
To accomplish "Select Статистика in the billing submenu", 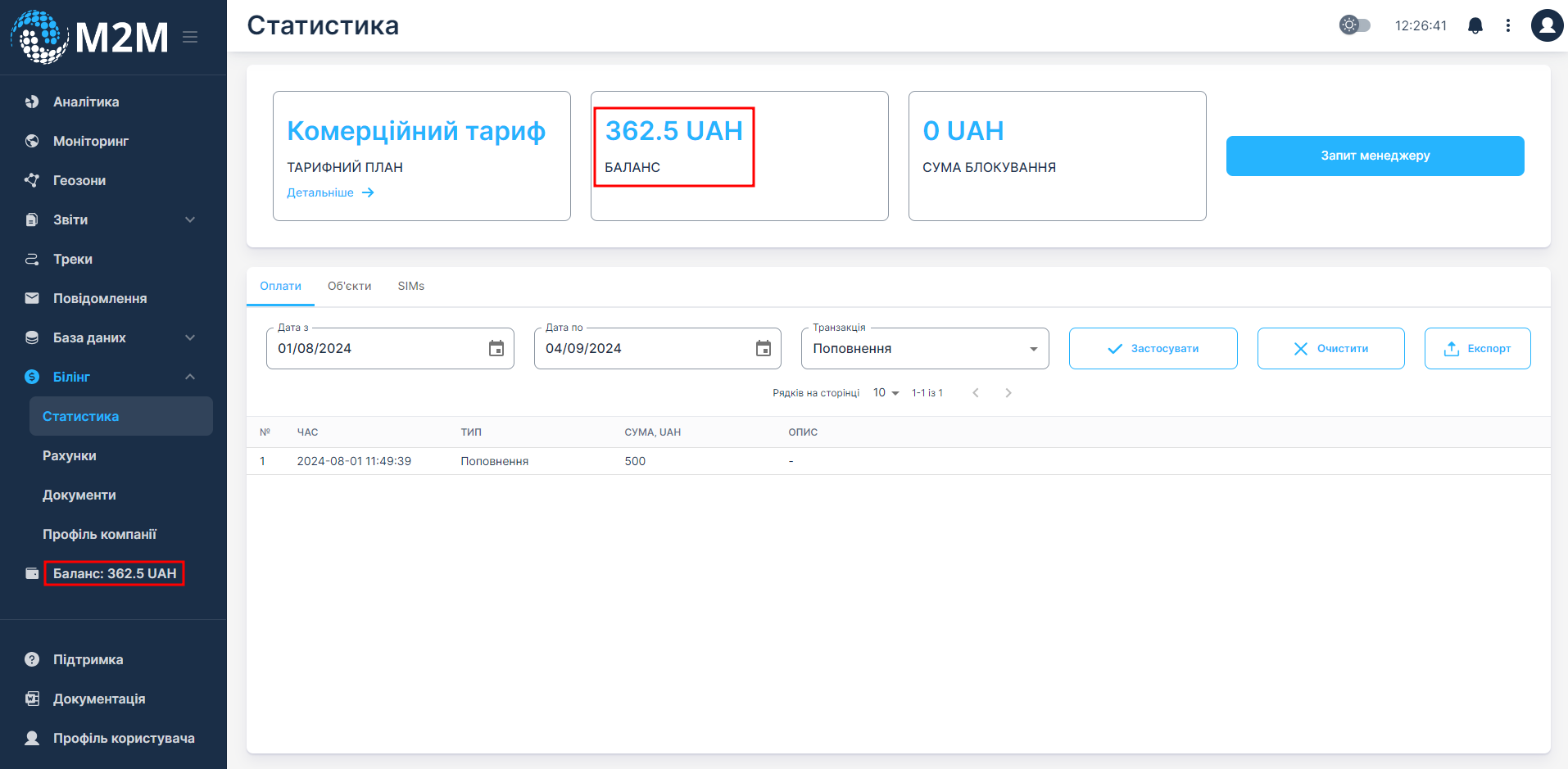I will click(121, 416).
